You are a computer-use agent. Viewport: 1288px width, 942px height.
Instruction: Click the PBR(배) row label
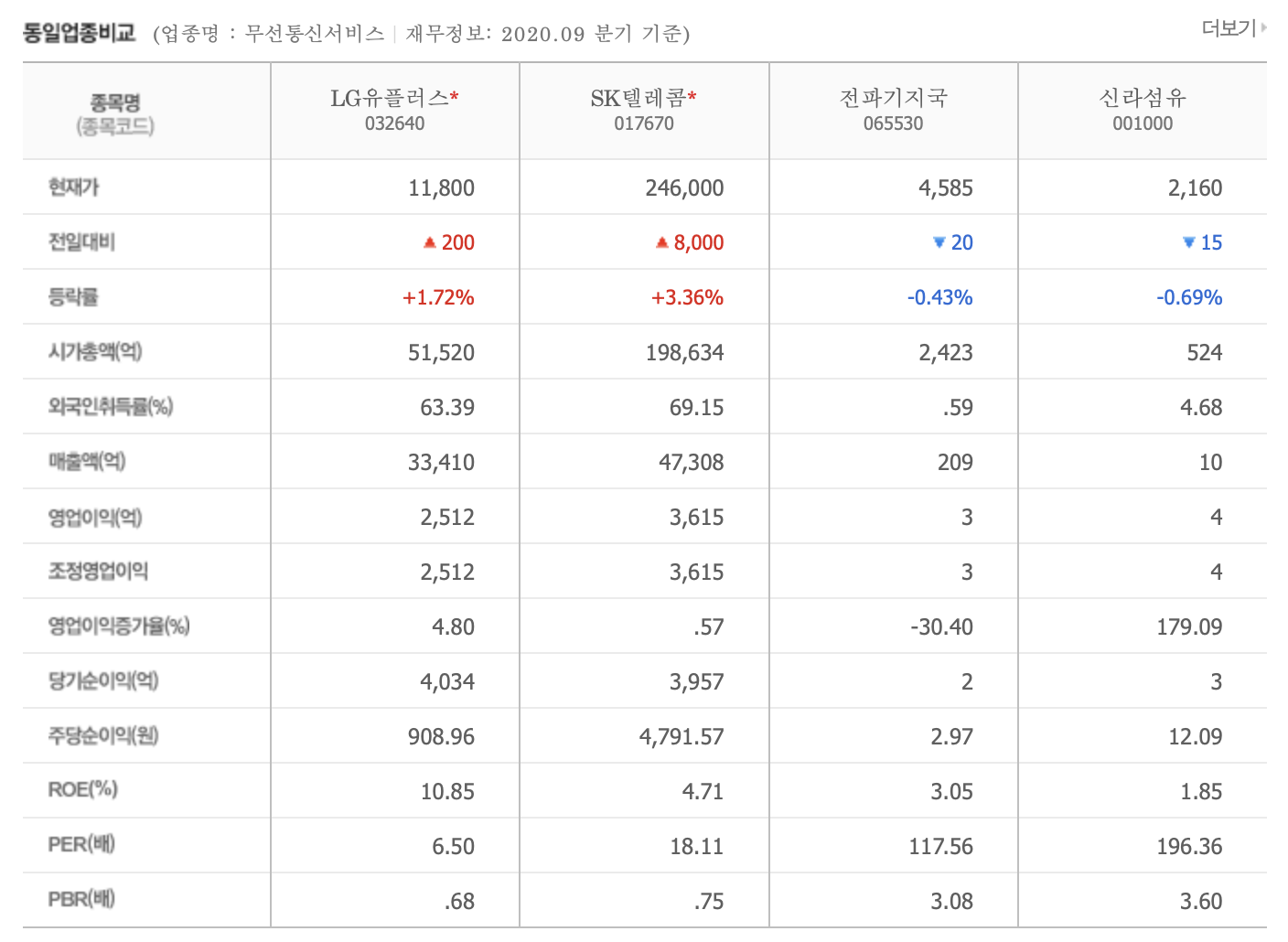[81, 899]
